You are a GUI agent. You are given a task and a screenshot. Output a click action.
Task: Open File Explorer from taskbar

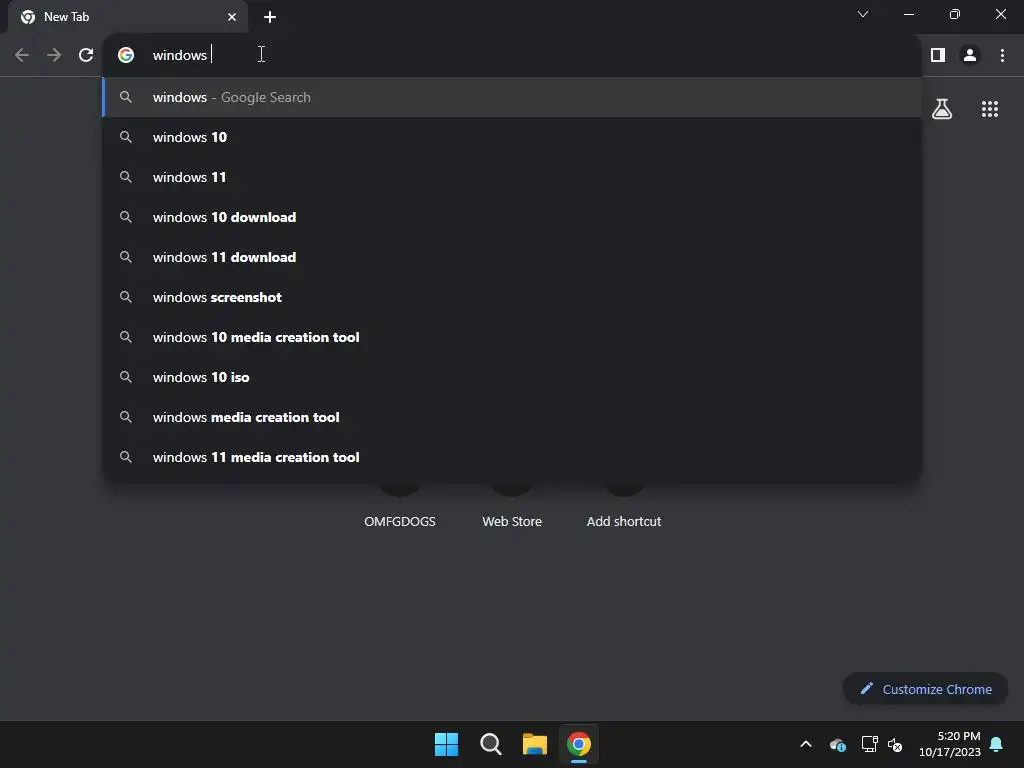point(535,744)
